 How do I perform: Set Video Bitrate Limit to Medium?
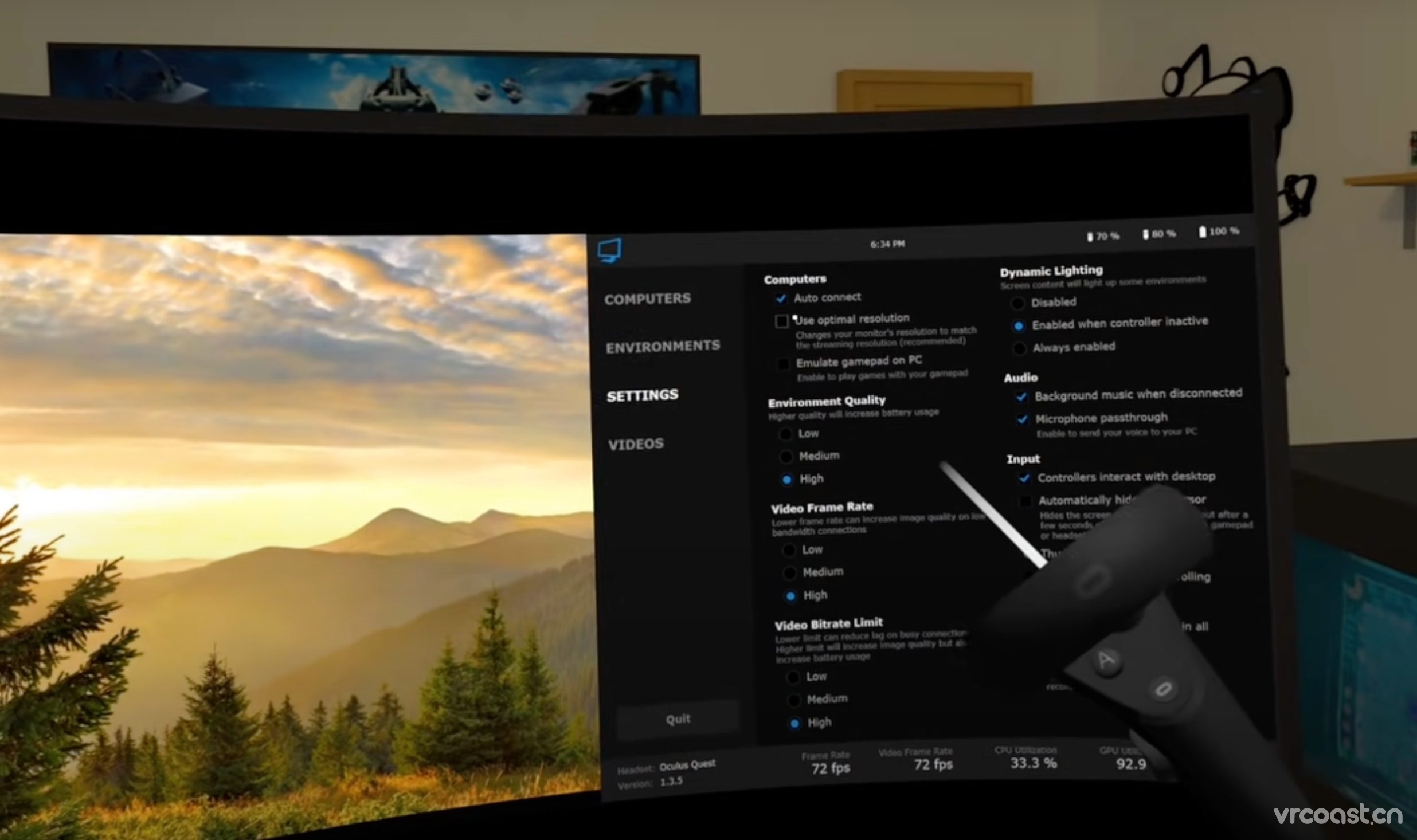[x=794, y=700]
